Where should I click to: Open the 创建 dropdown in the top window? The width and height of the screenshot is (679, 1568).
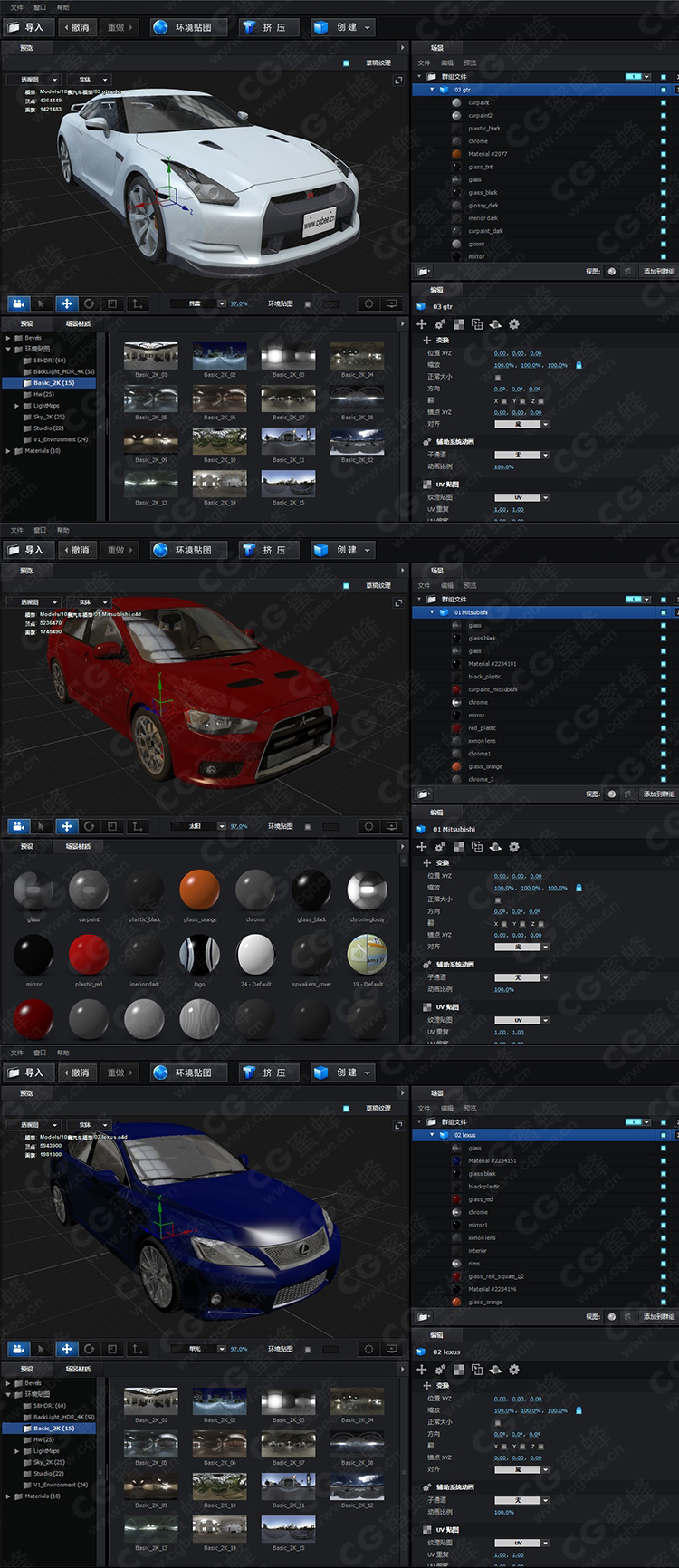[x=342, y=27]
